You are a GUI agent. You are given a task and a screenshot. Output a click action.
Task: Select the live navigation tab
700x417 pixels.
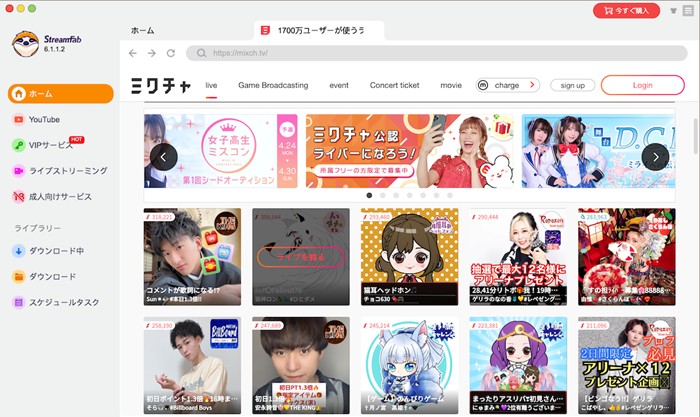pos(211,85)
